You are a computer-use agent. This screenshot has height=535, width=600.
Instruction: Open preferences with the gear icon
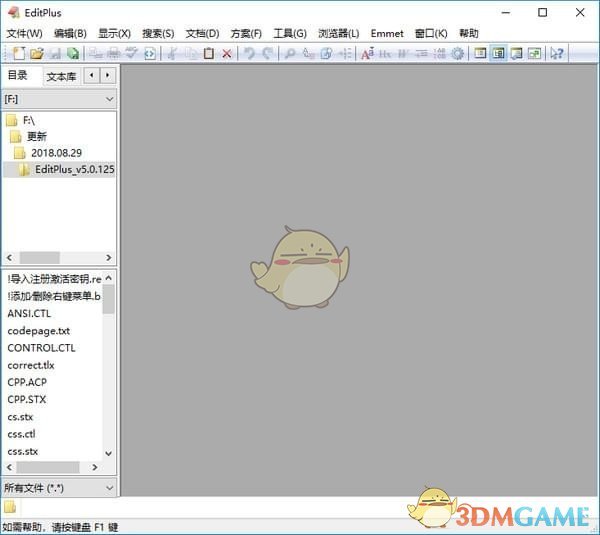(x=458, y=53)
